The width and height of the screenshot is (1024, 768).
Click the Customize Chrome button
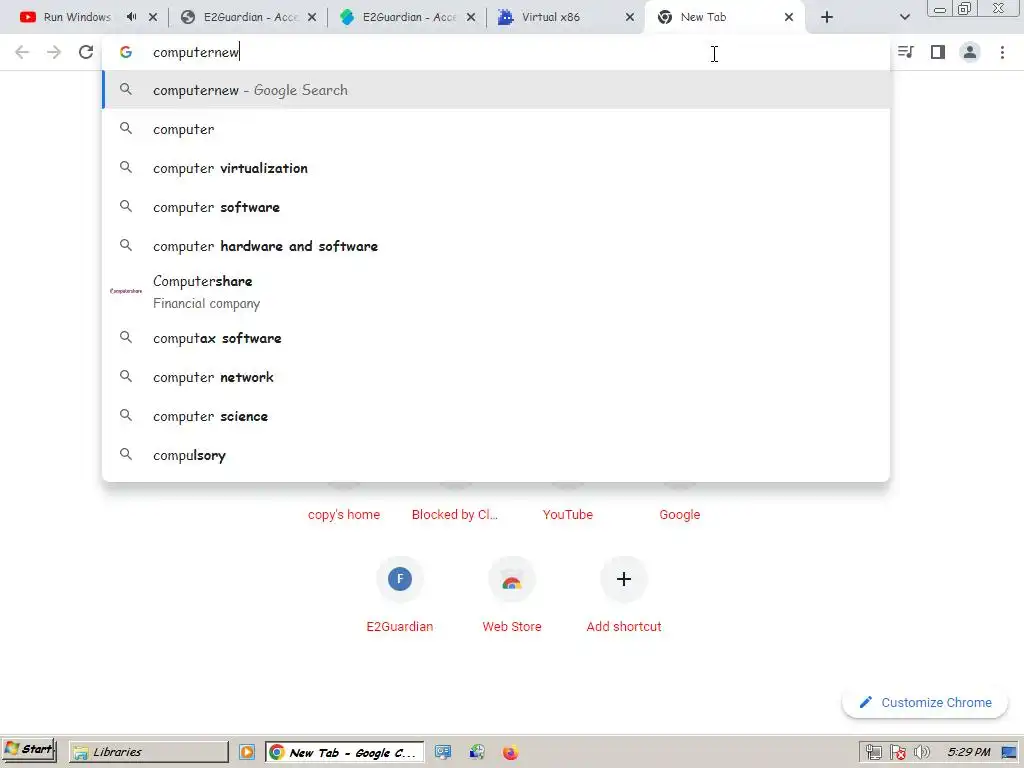[925, 703]
